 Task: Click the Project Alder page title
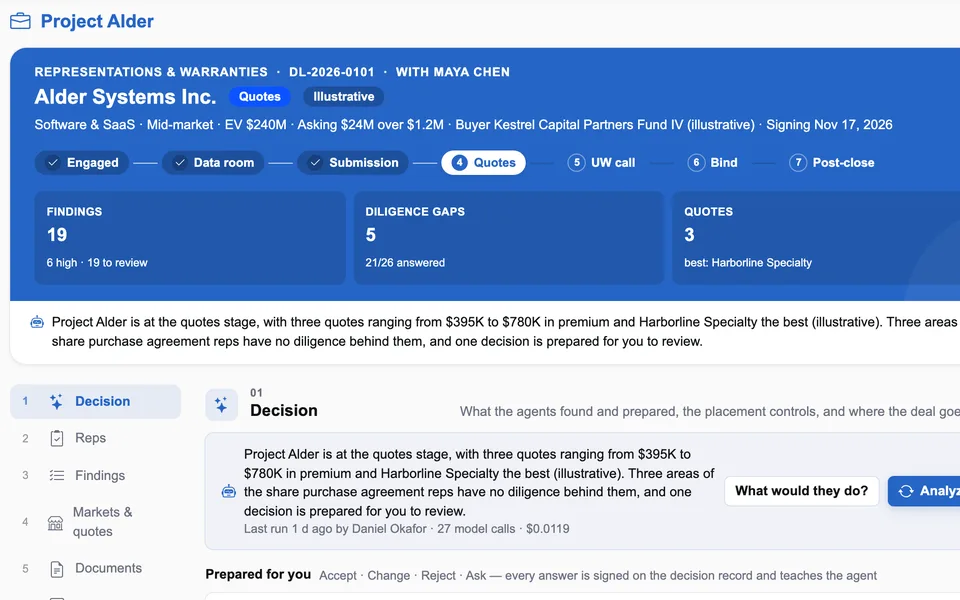(97, 21)
